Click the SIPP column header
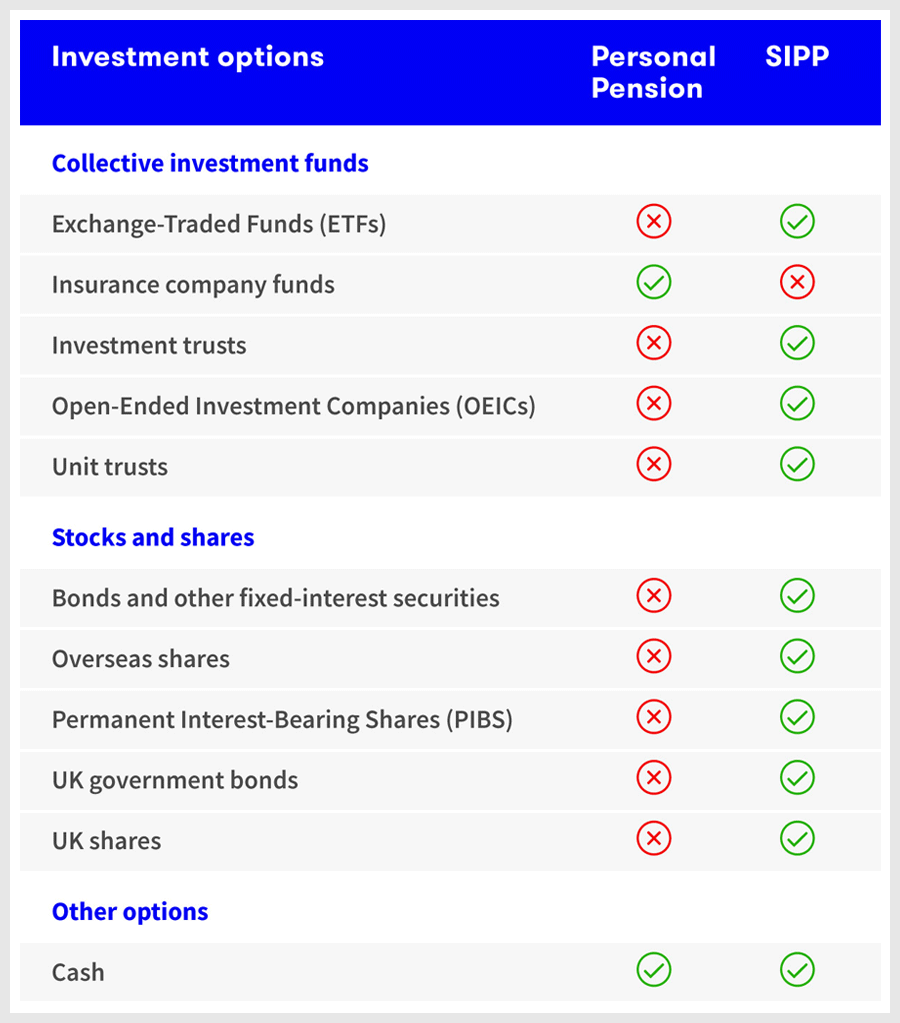Viewport: 900px width, 1023px height. tap(797, 56)
